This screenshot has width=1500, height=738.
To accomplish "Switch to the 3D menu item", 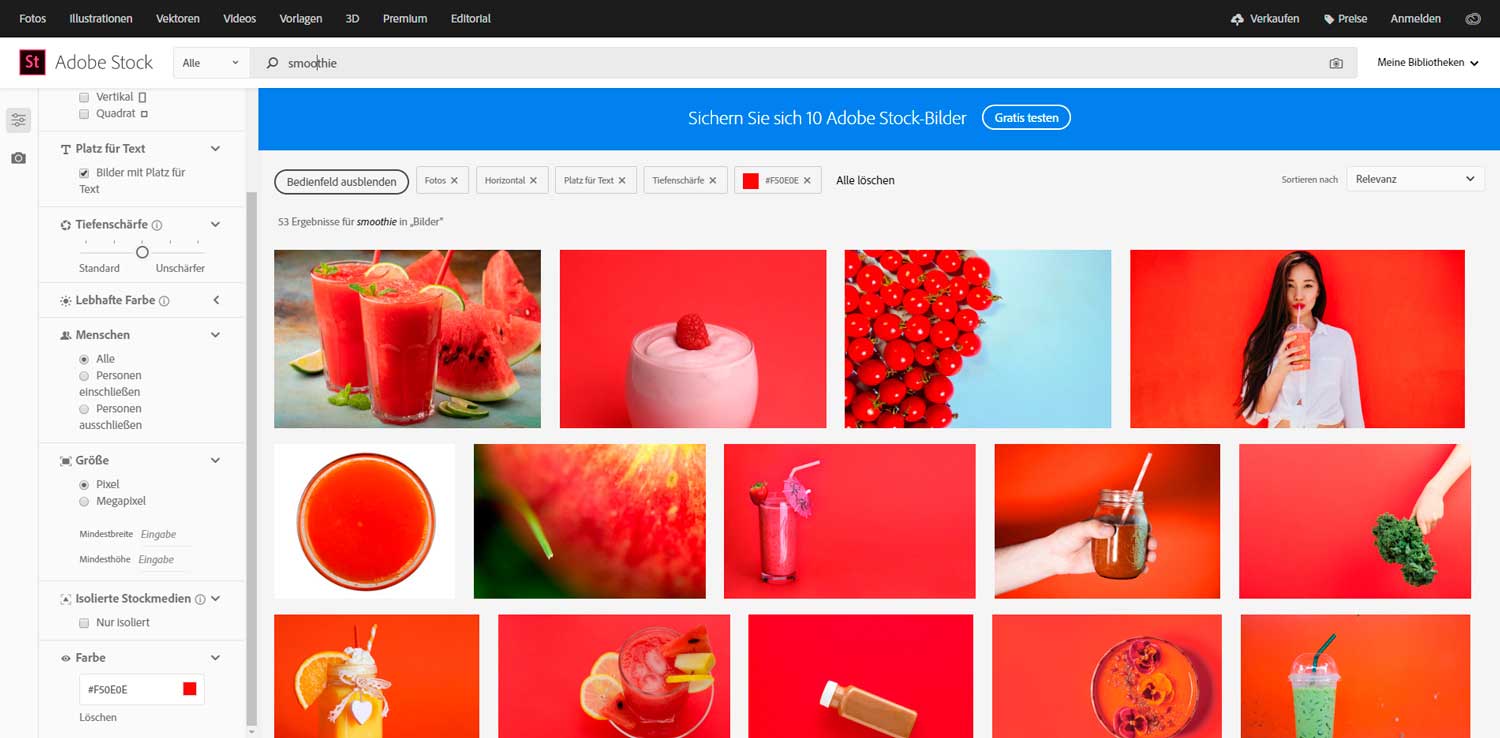I will click(x=352, y=19).
